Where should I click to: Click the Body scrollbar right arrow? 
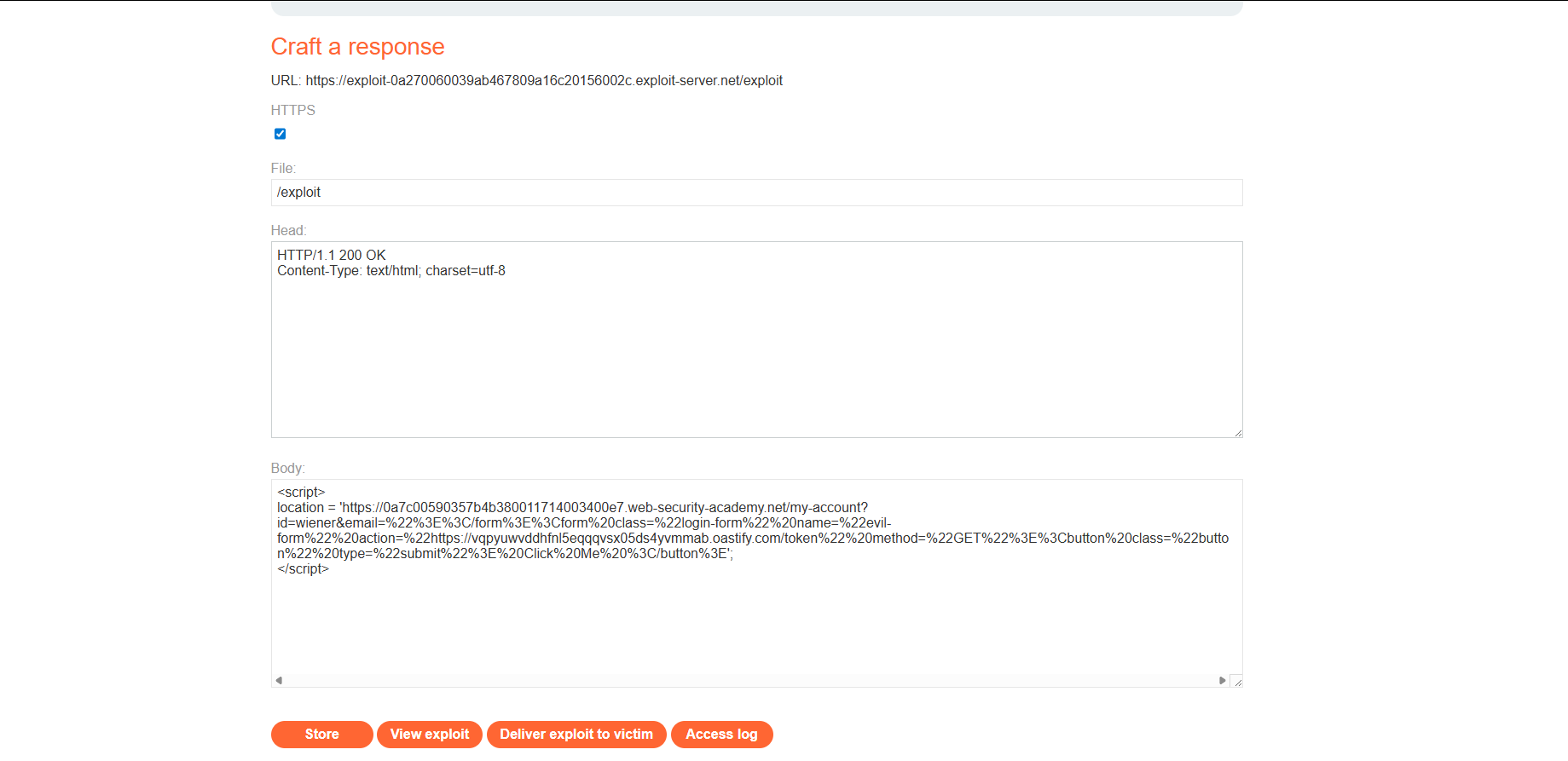pos(1223,680)
